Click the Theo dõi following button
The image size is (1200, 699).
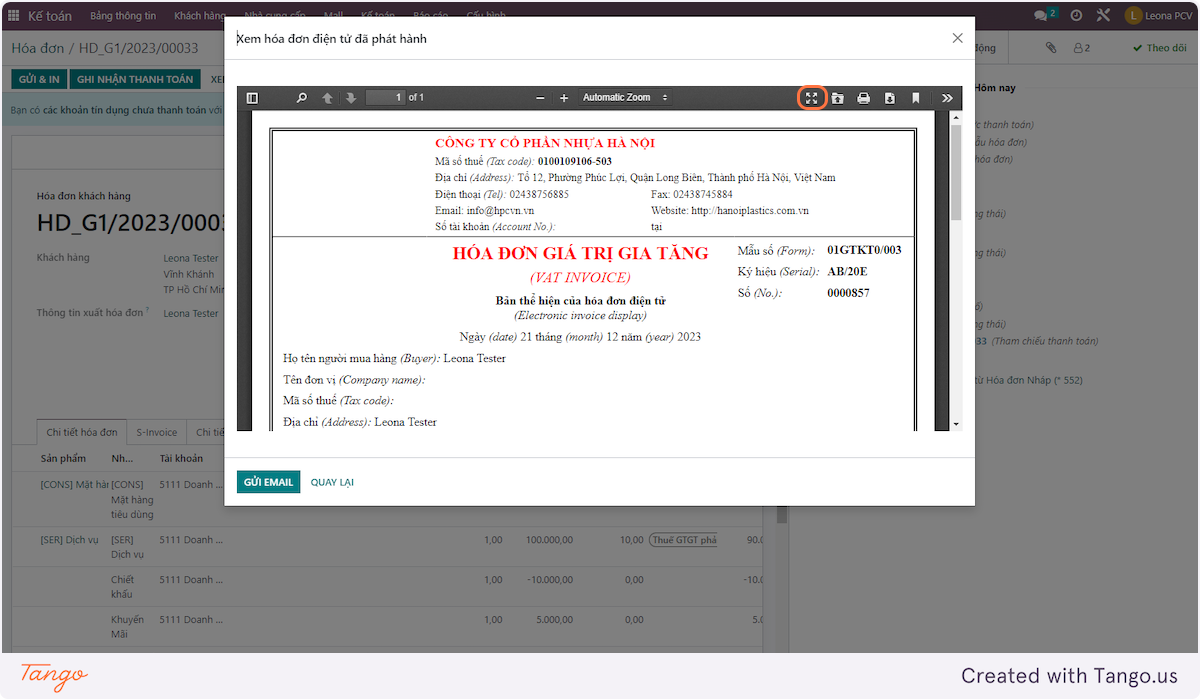coord(1160,48)
